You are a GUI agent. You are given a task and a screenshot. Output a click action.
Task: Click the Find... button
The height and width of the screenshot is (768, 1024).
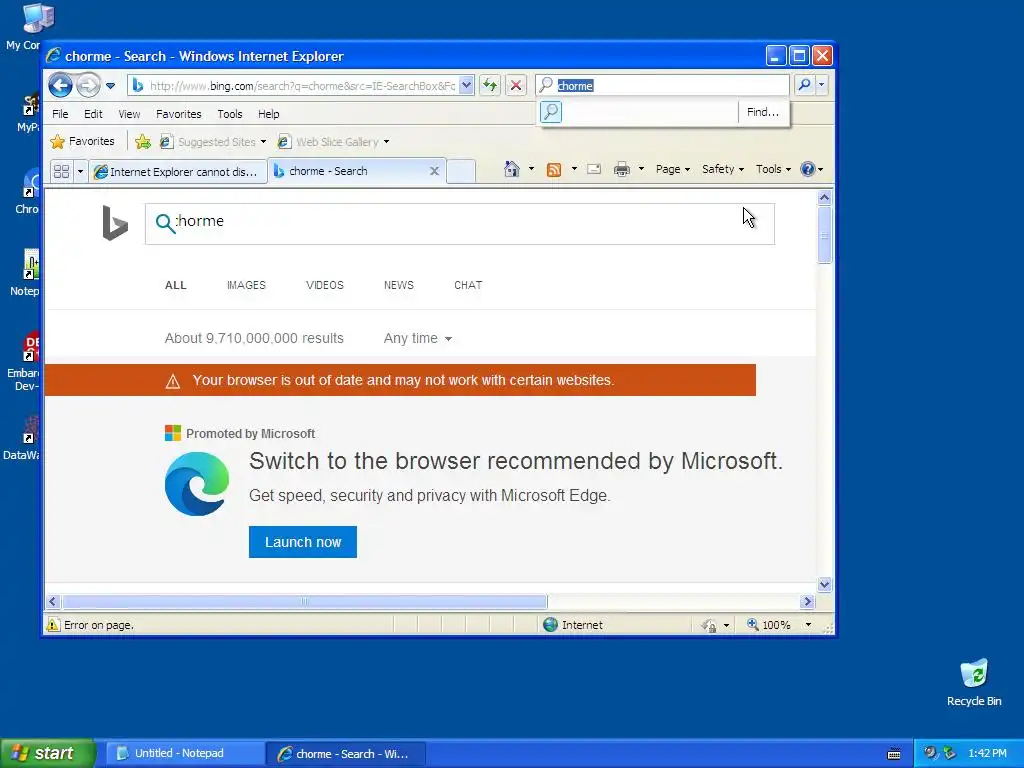763,112
